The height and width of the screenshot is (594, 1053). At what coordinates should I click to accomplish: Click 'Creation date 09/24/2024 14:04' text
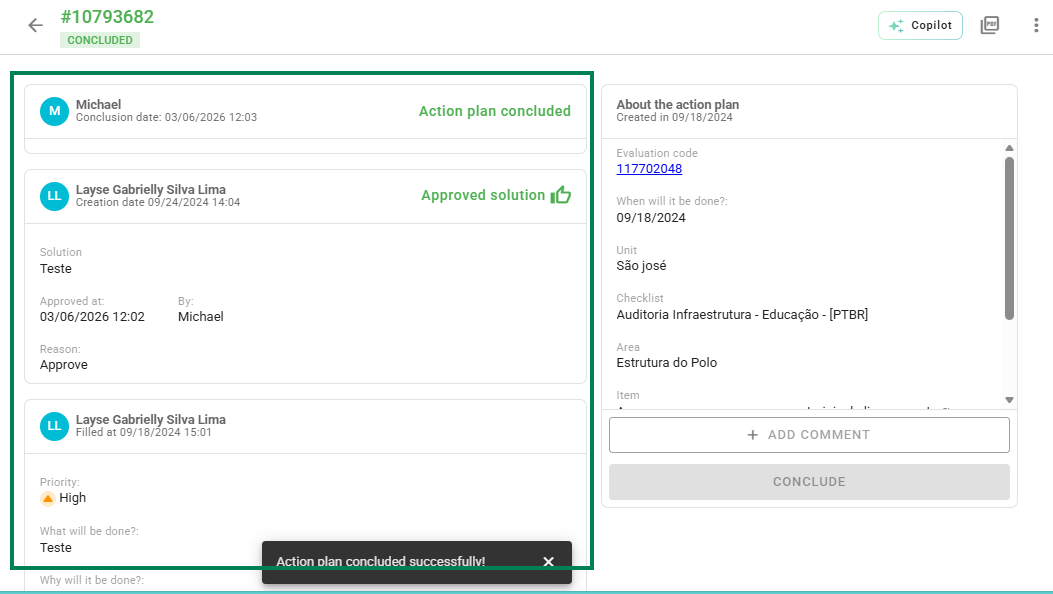pyautogui.click(x=158, y=203)
